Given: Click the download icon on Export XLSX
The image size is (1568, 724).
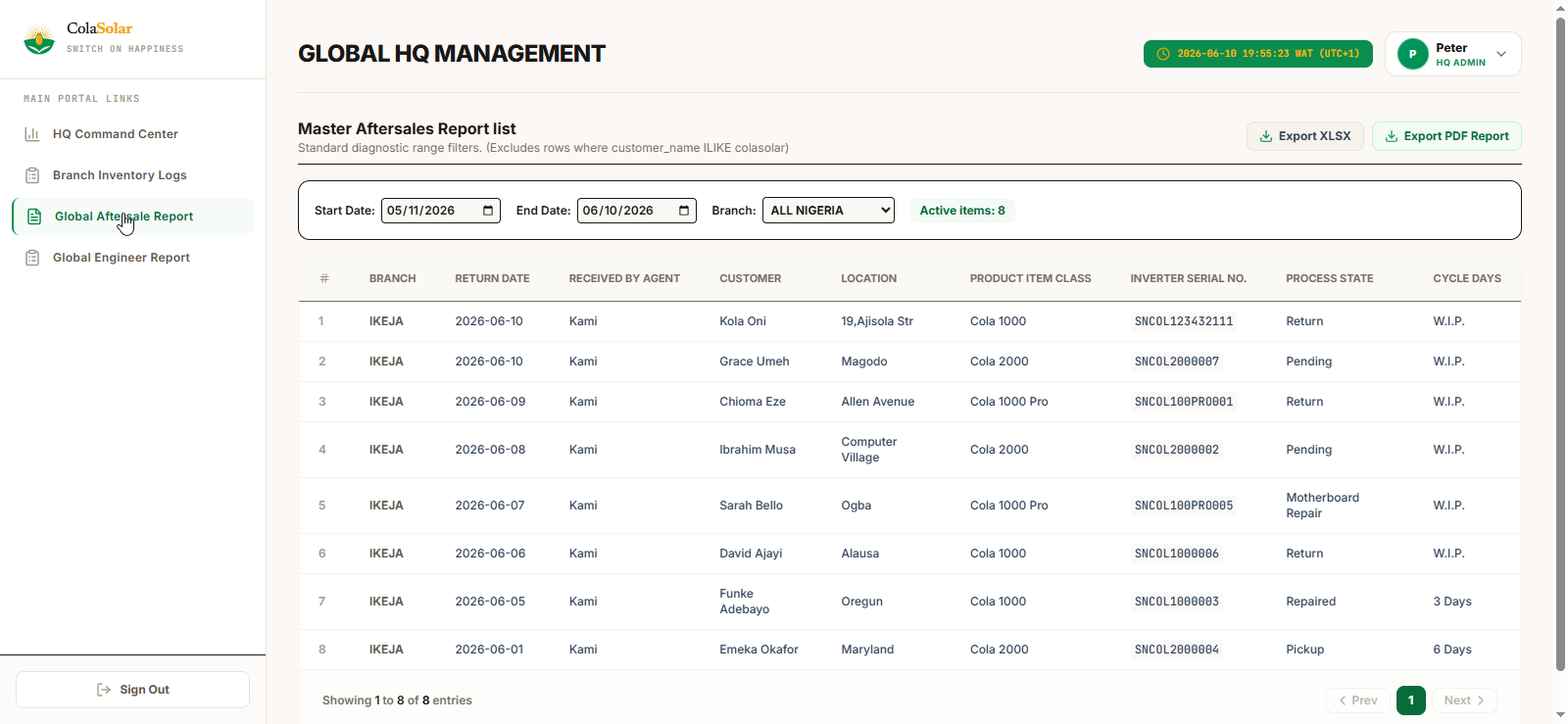Looking at the screenshot, I should (1266, 136).
